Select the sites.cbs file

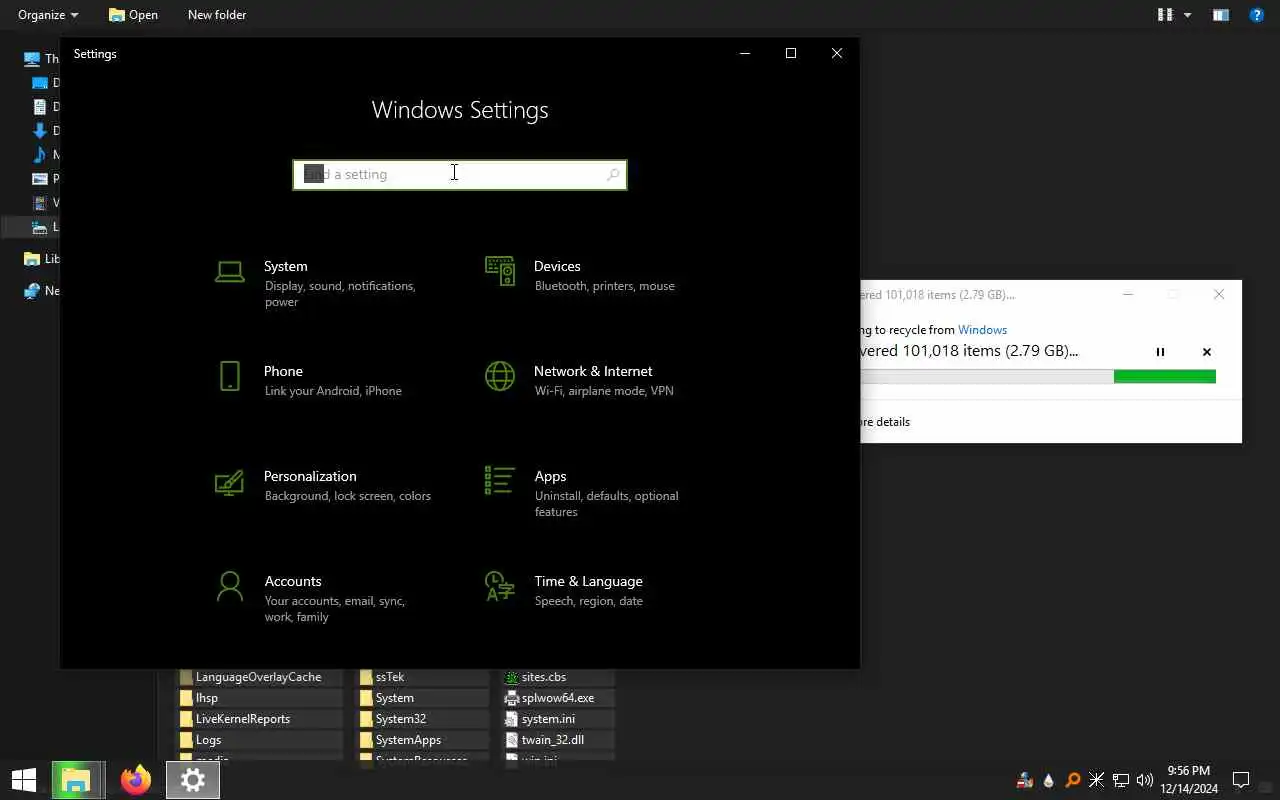(x=535, y=677)
